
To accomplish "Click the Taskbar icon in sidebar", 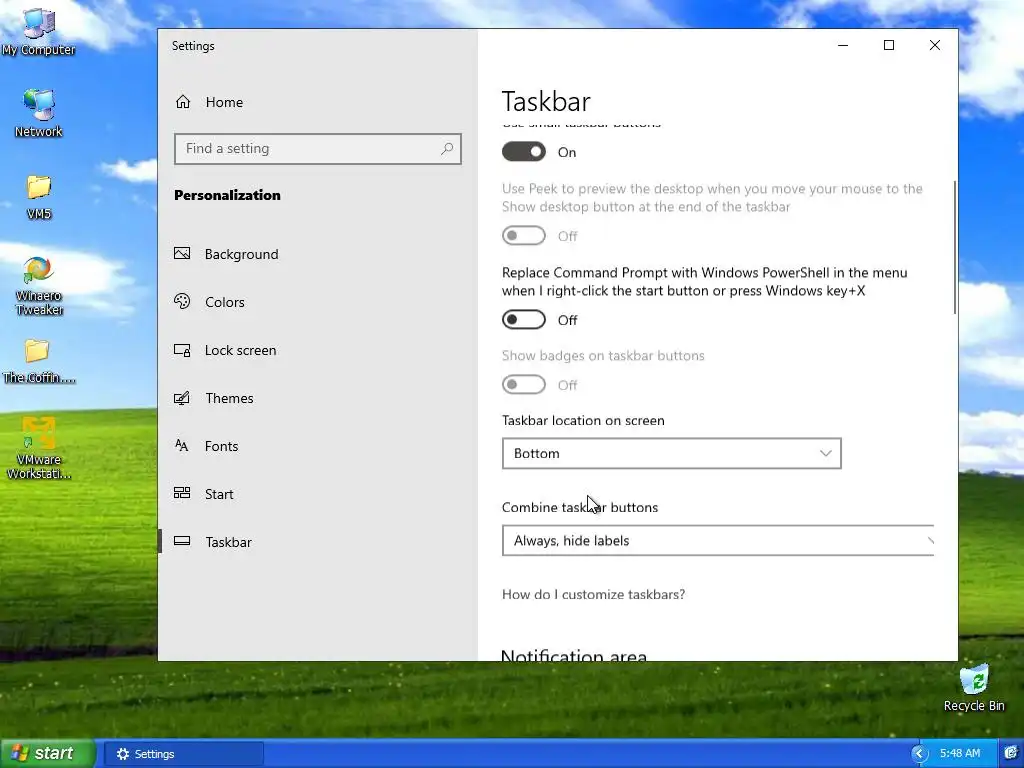I will point(182,541).
